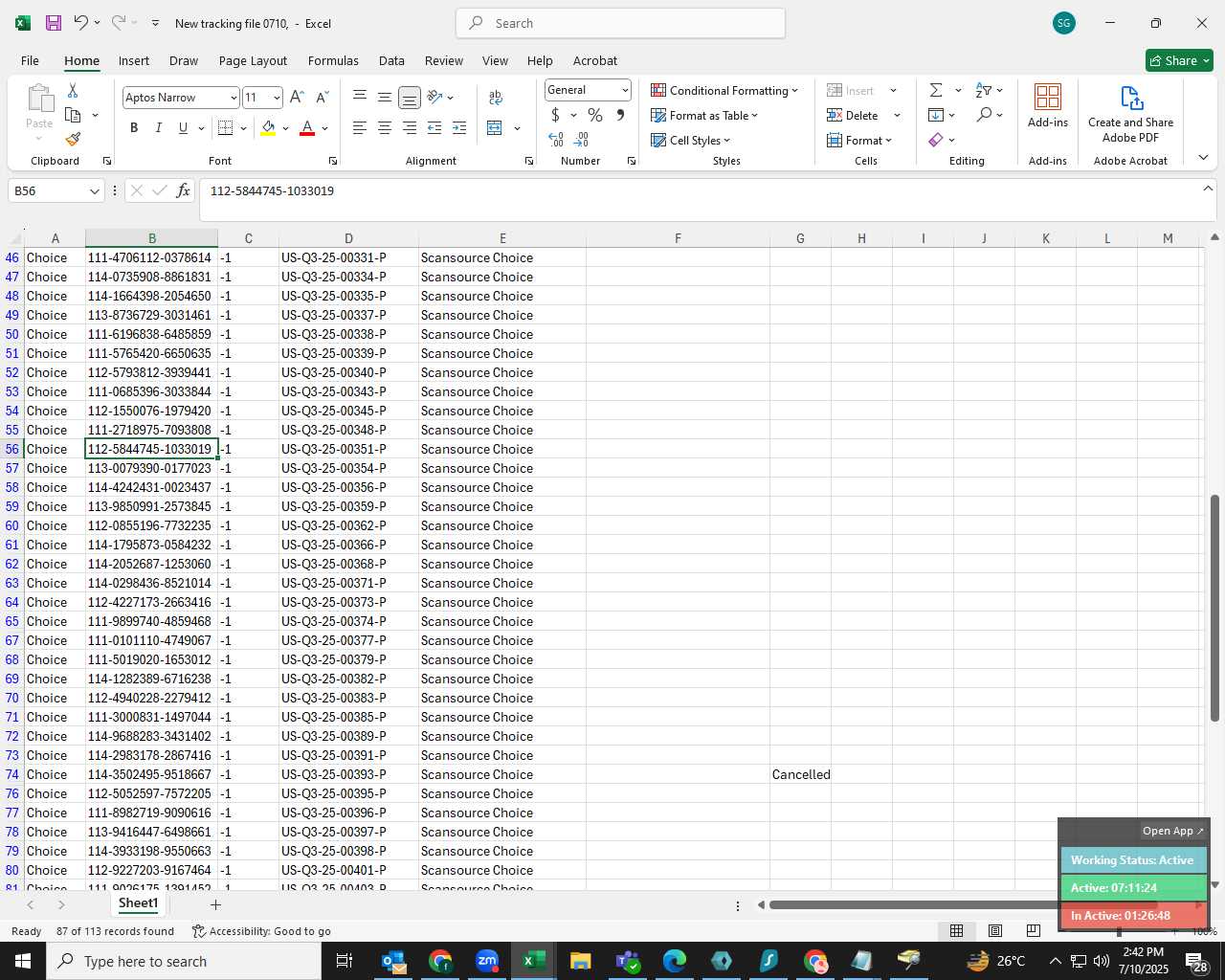The width and height of the screenshot is (1225, 980).
Task: Switch to the Formulas tab
Action: point(333,60)
